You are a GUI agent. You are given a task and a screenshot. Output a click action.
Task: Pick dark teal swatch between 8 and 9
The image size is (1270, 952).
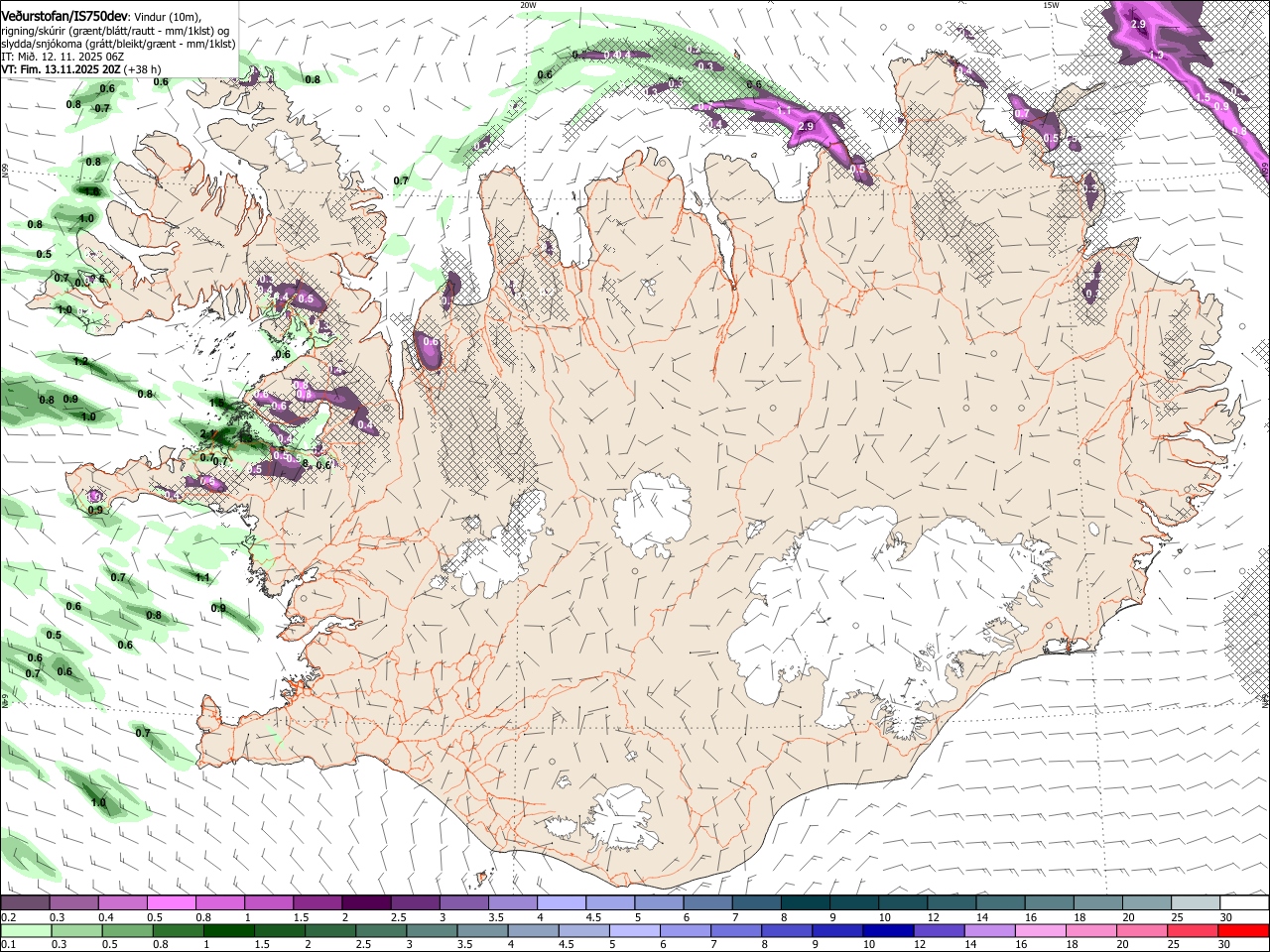click(x=806, y=903)
